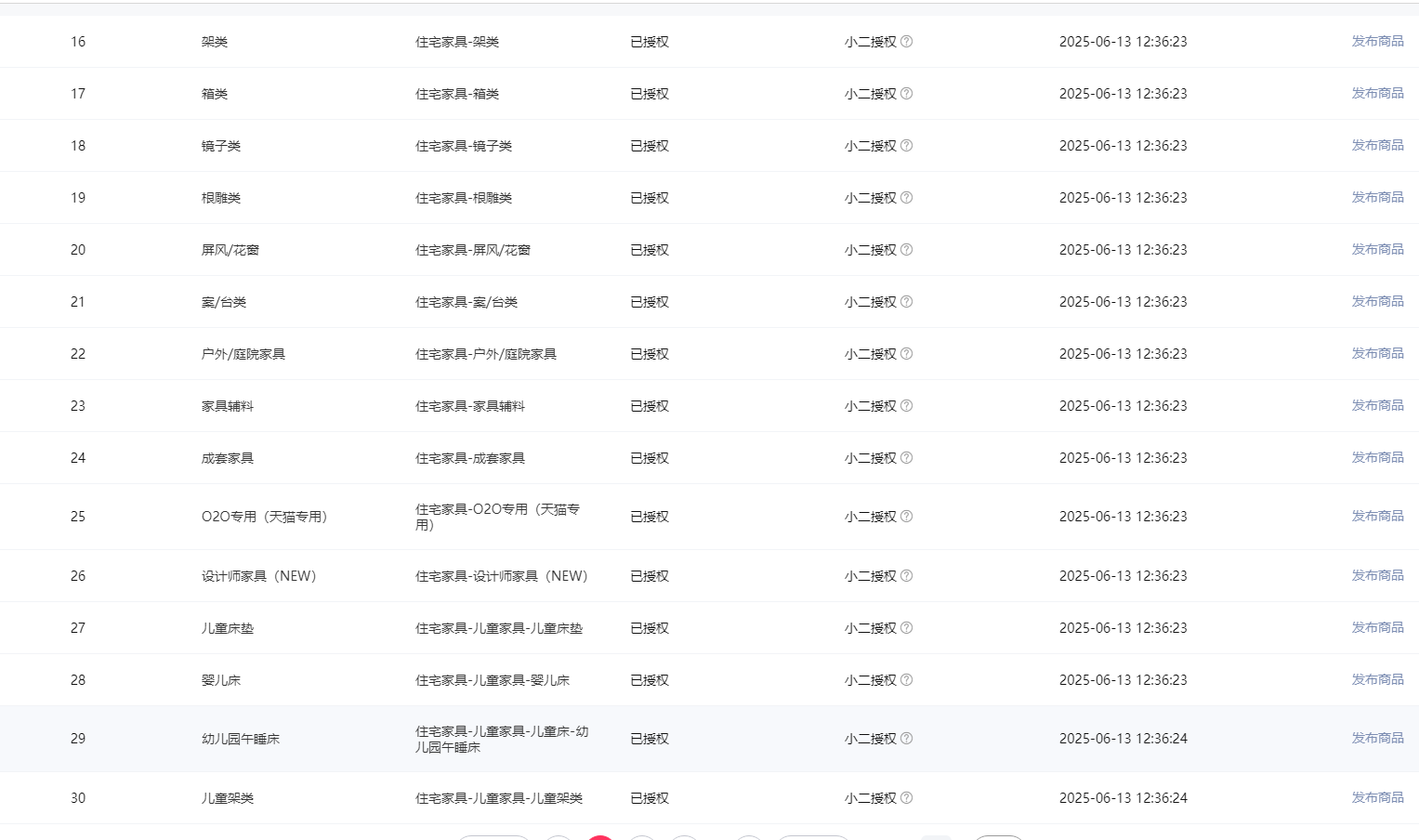Click 发布商品 in 案/台类 row
Viewport: 1419px width, 840px height.
[1377, 302]
